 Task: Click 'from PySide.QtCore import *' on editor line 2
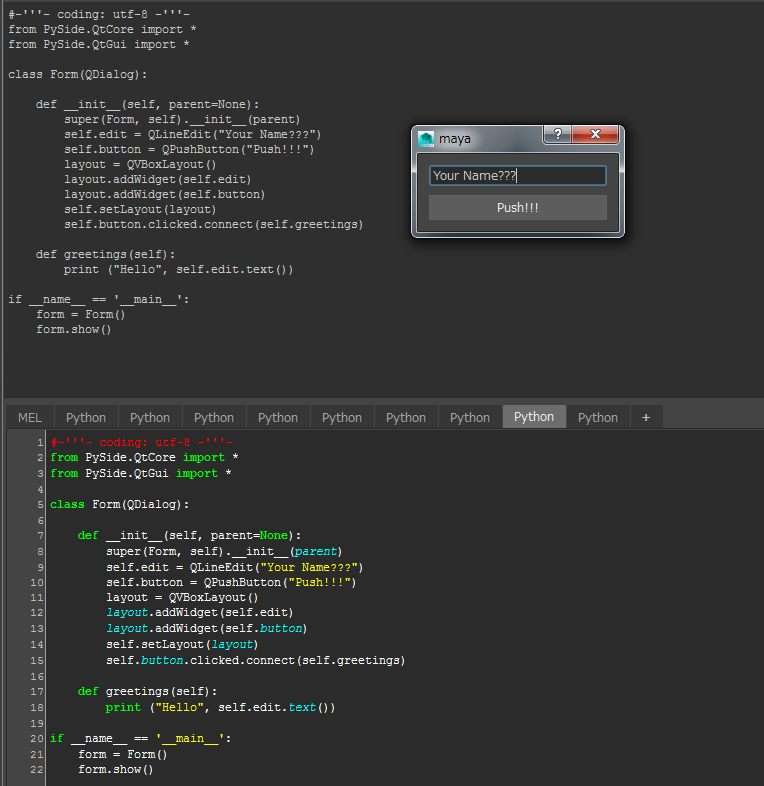pyautogui.click(x=144, y=457)
